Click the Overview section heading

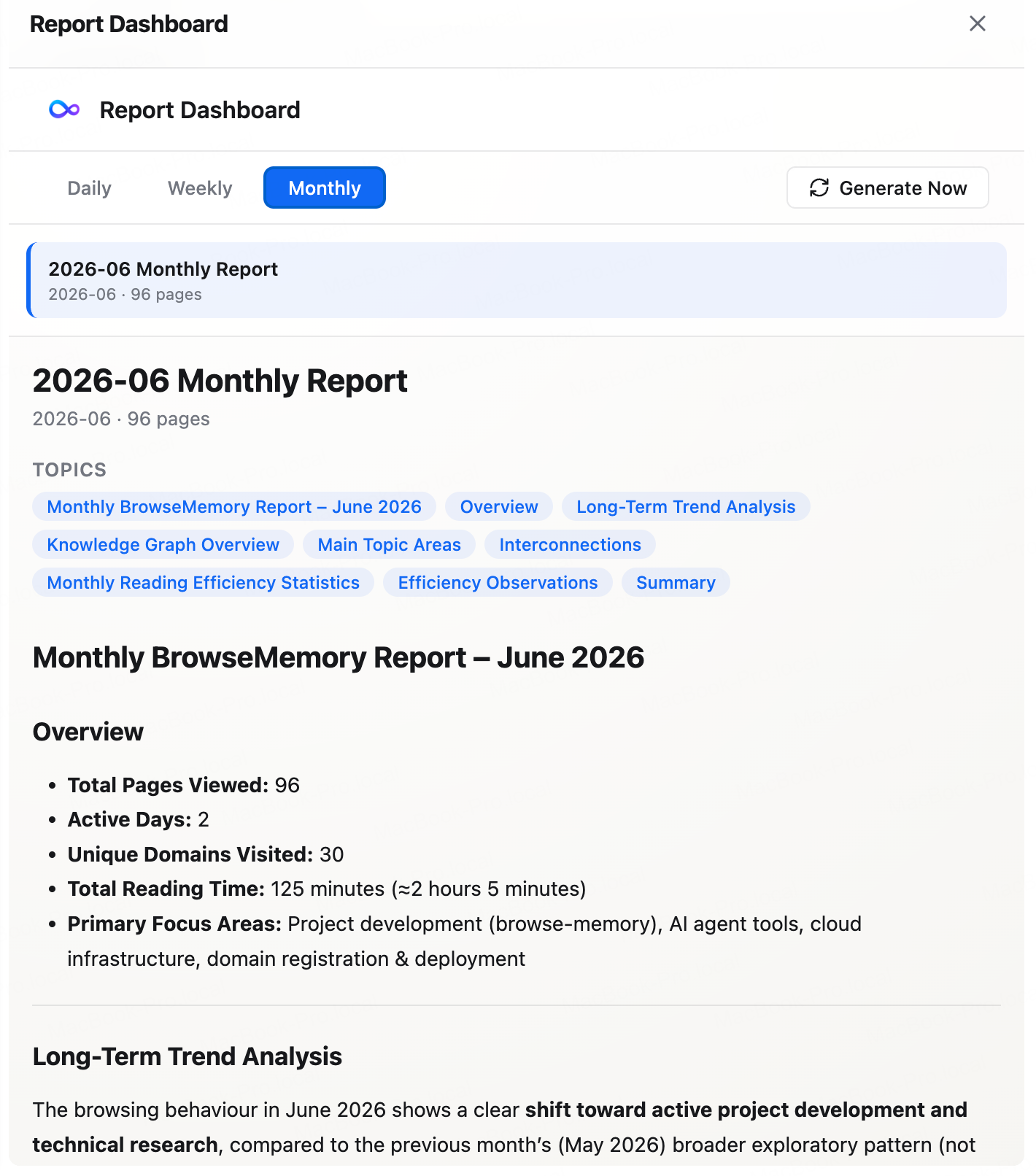tap(88, 732)
